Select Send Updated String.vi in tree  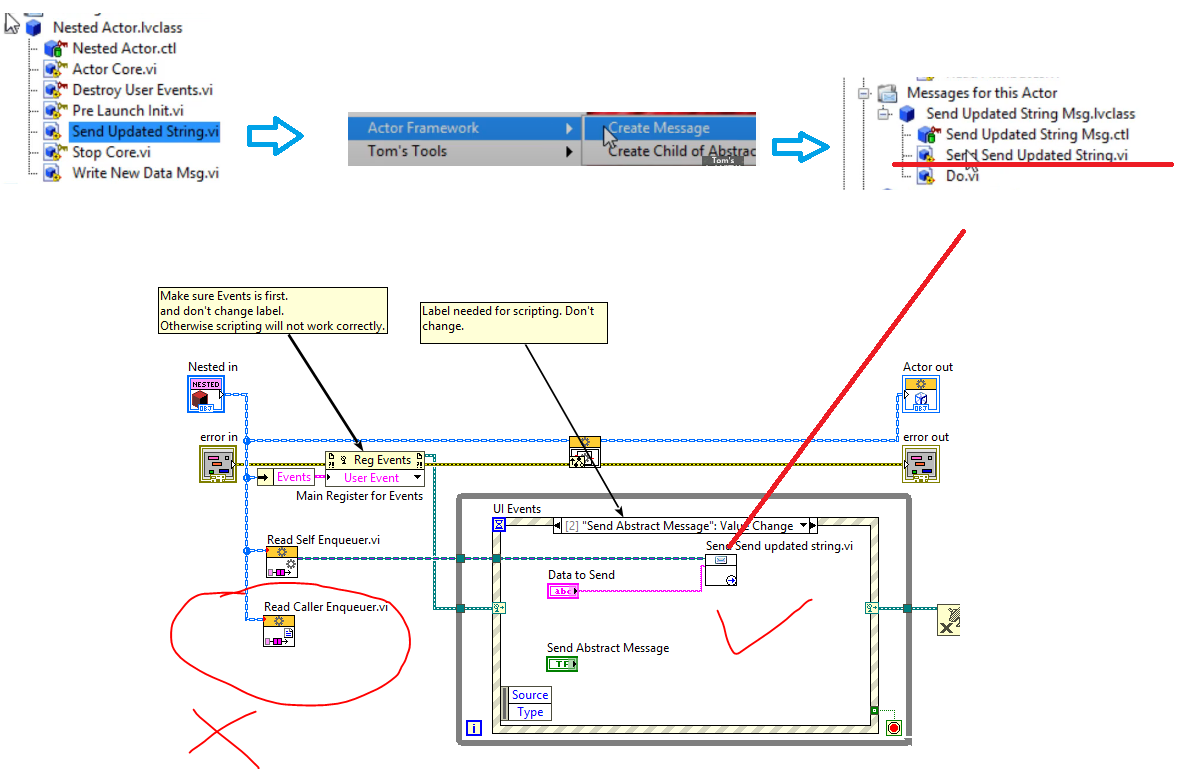145,131
